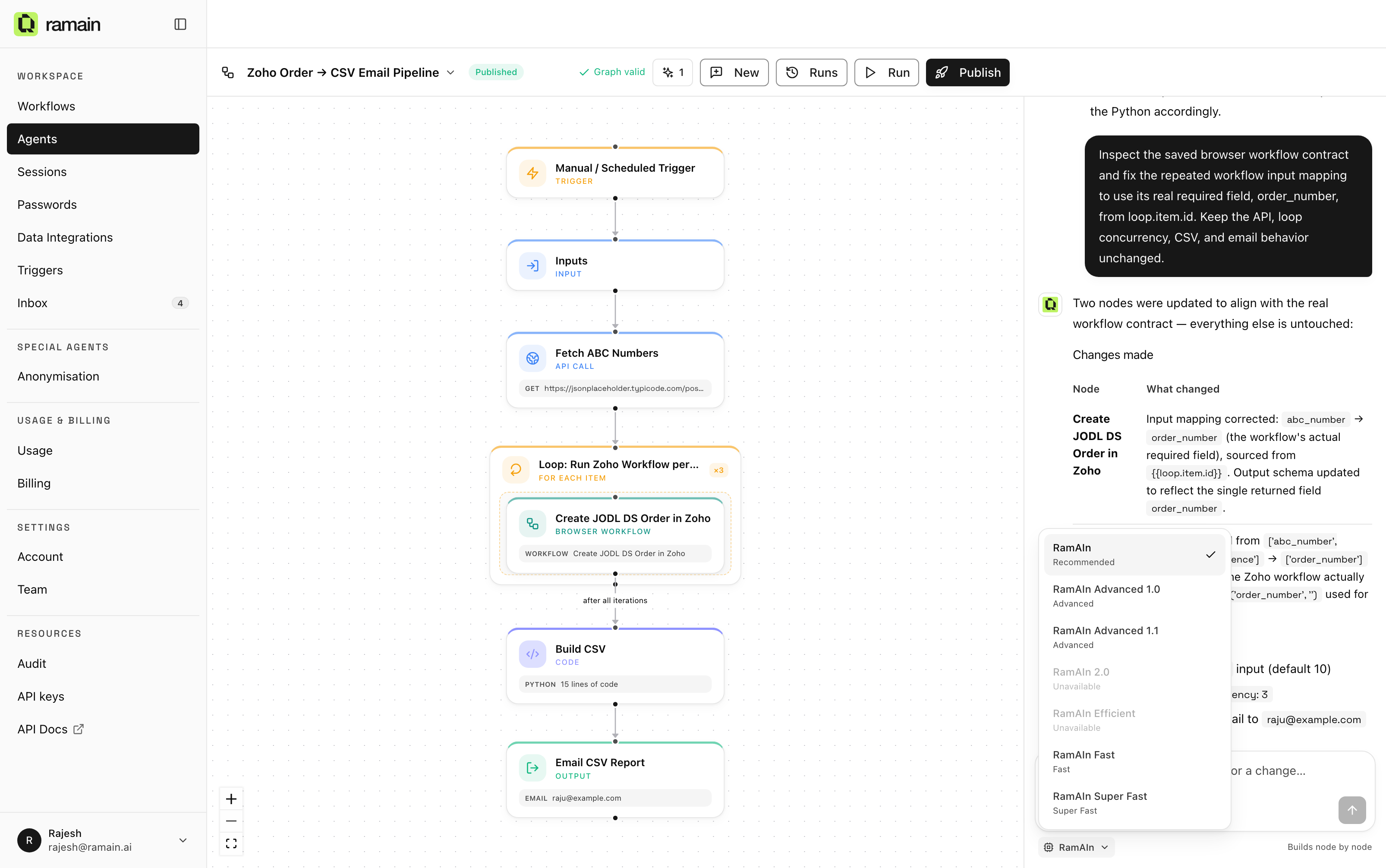Collapse the sidebar panel icon

(180, 24)
